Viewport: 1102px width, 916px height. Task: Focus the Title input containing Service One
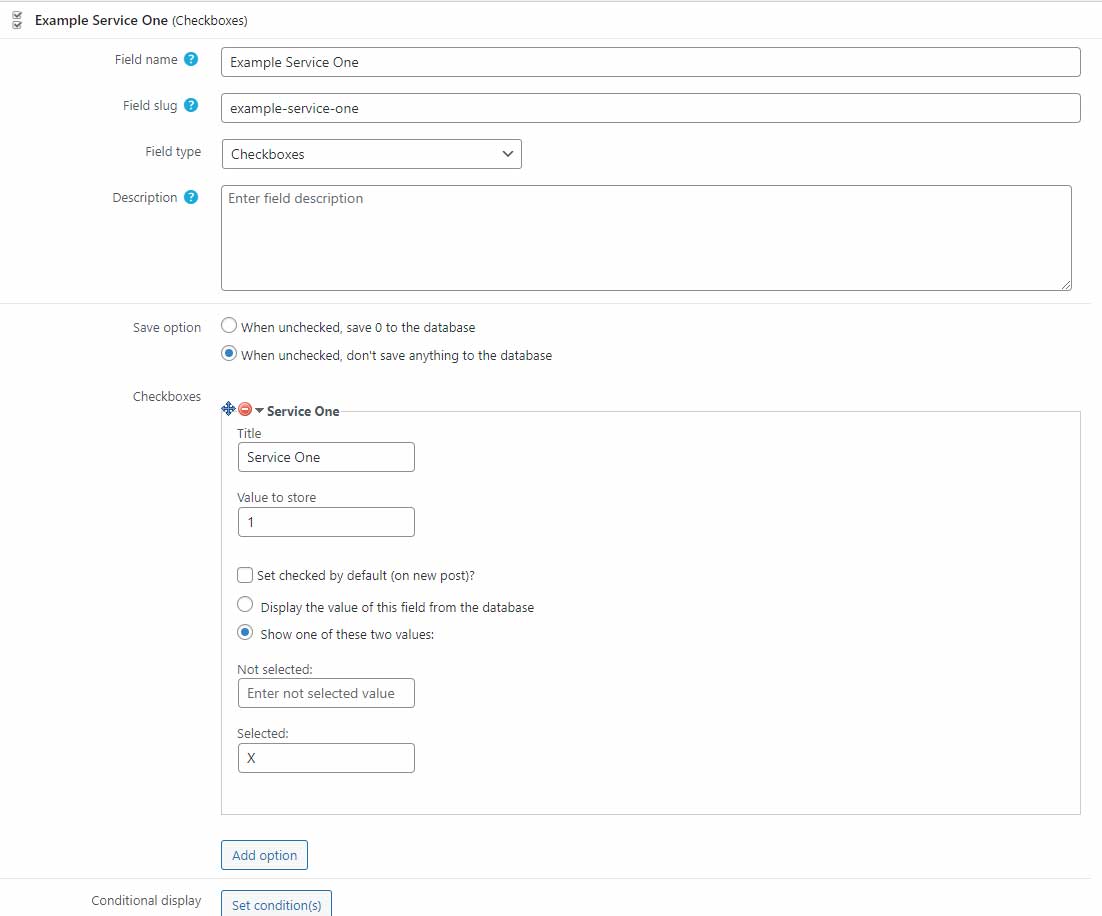pos(326,457)
